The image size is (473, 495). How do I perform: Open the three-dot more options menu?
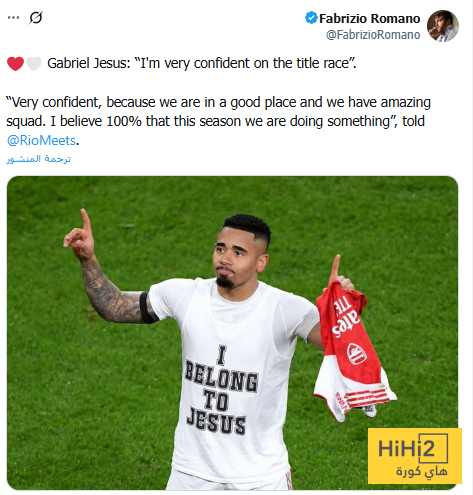point(13,18)
